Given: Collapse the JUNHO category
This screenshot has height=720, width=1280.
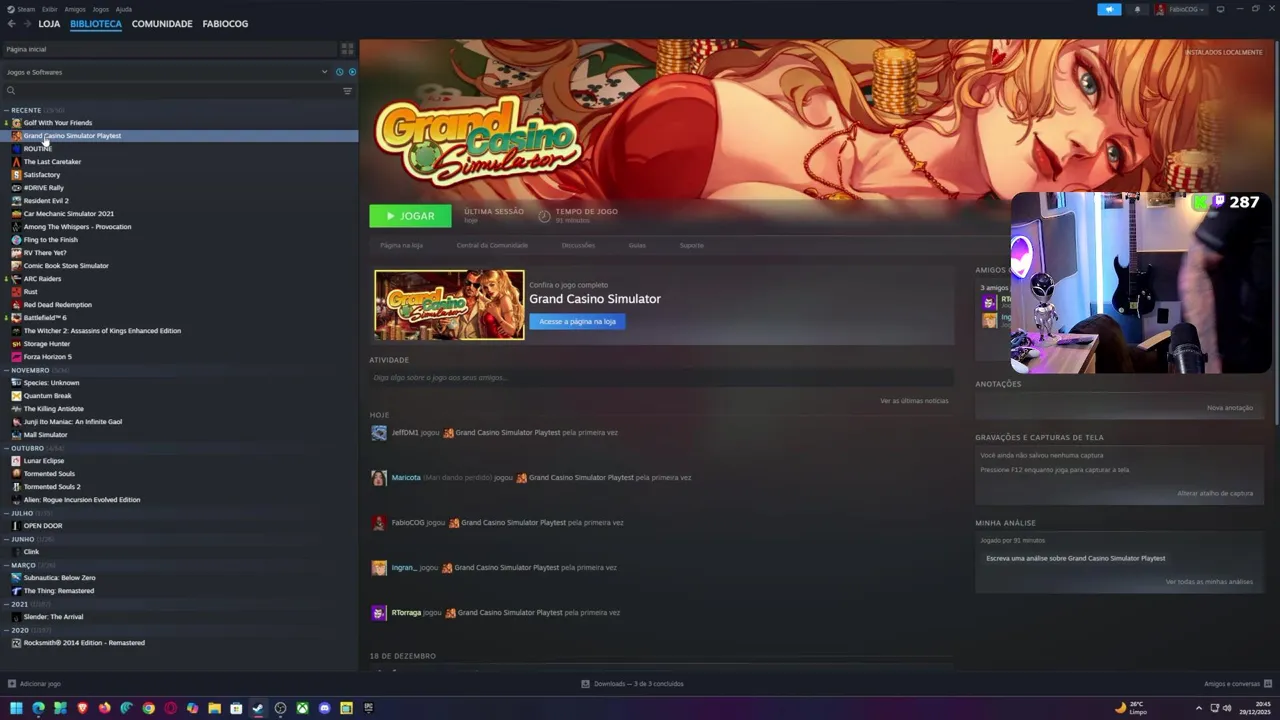Looking at the screenshot, I should [6, 539].
